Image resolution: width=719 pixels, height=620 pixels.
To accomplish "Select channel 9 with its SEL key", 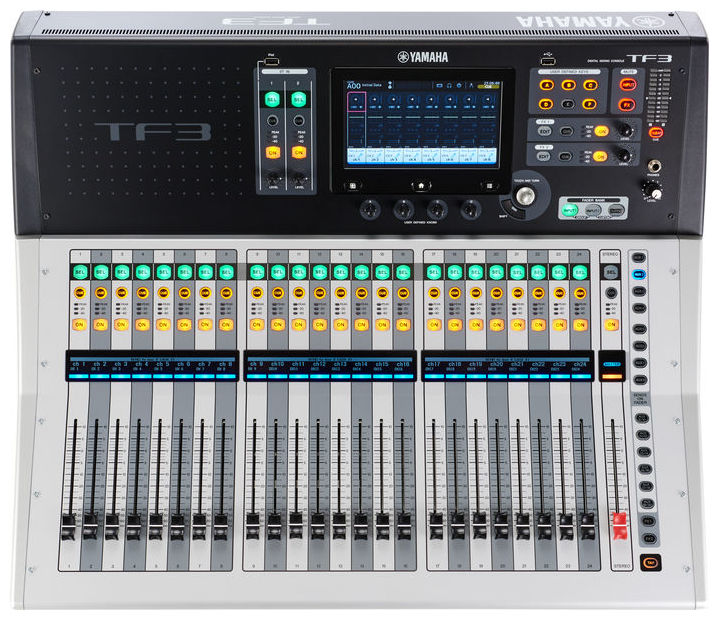I will [257, 272].
